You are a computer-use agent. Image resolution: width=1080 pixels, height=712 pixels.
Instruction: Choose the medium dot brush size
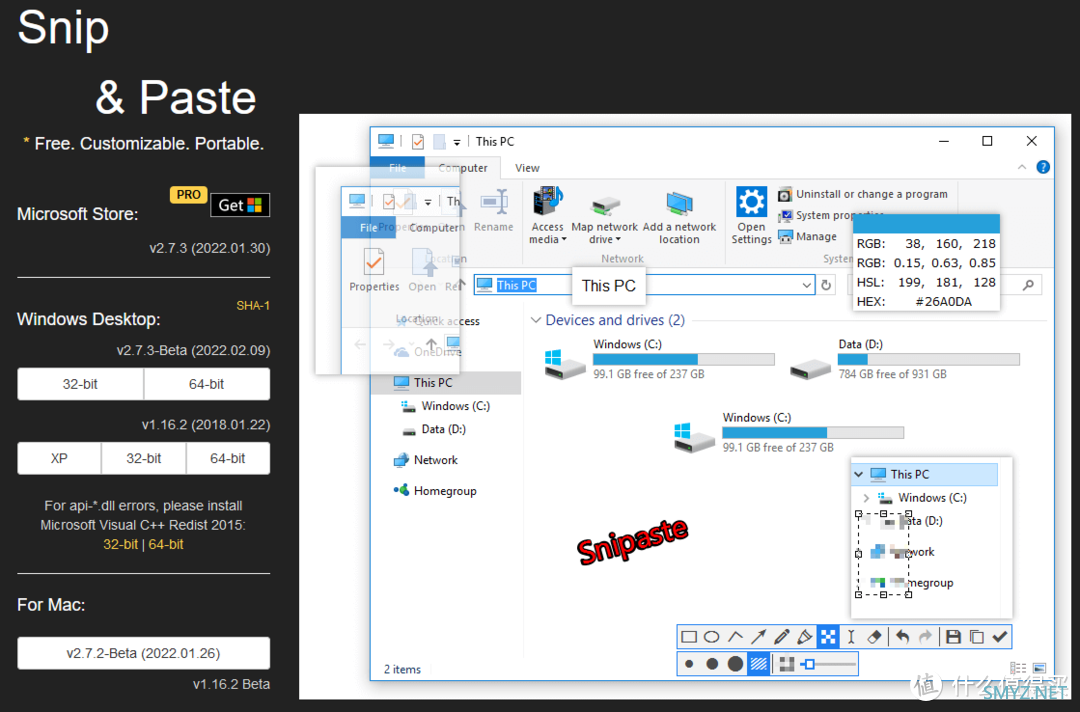712,664
